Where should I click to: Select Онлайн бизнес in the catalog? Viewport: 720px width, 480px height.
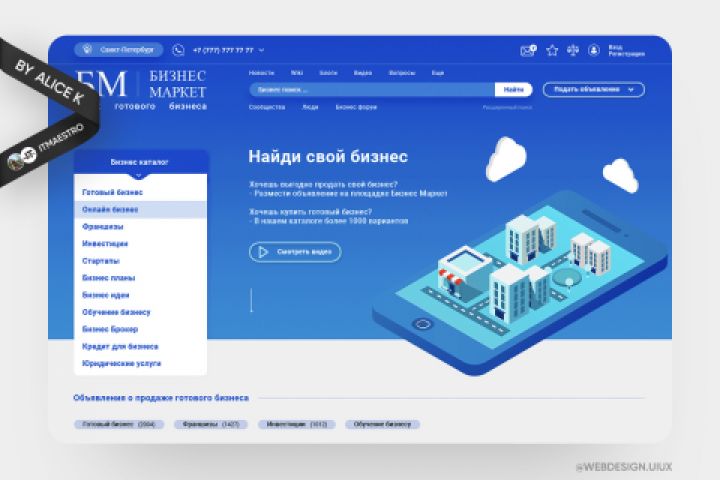pyautogui.click(x=141, y=209)
